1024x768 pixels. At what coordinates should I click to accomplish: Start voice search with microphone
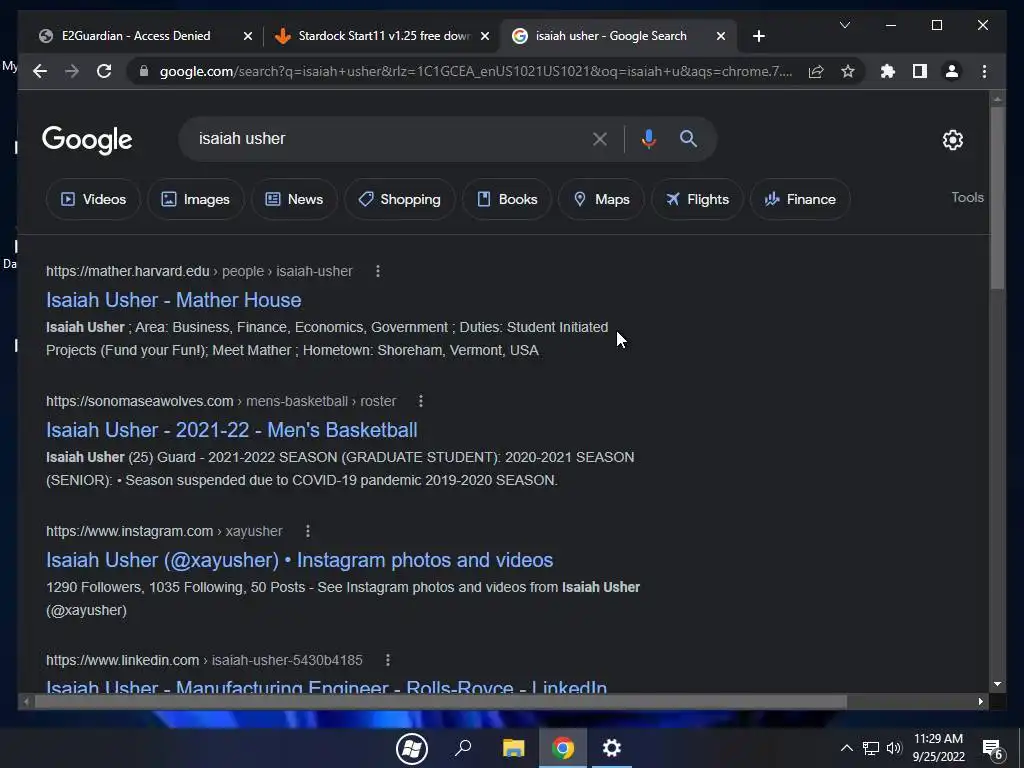[648, 138]
